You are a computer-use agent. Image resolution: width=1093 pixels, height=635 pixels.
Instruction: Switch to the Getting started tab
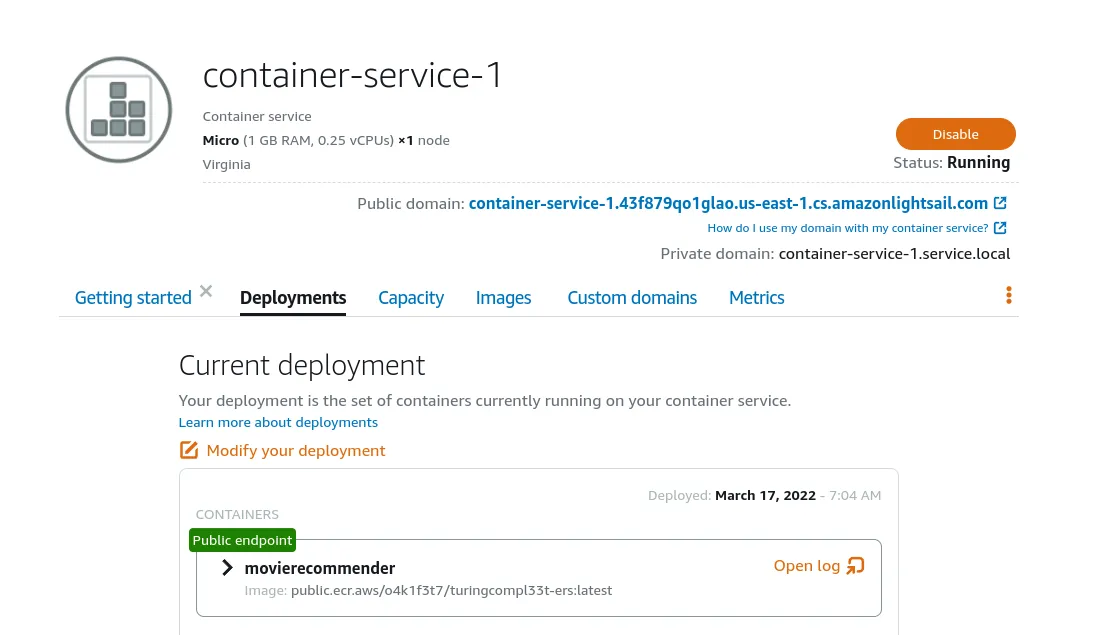pyautogui.click(x=133, y=298)
